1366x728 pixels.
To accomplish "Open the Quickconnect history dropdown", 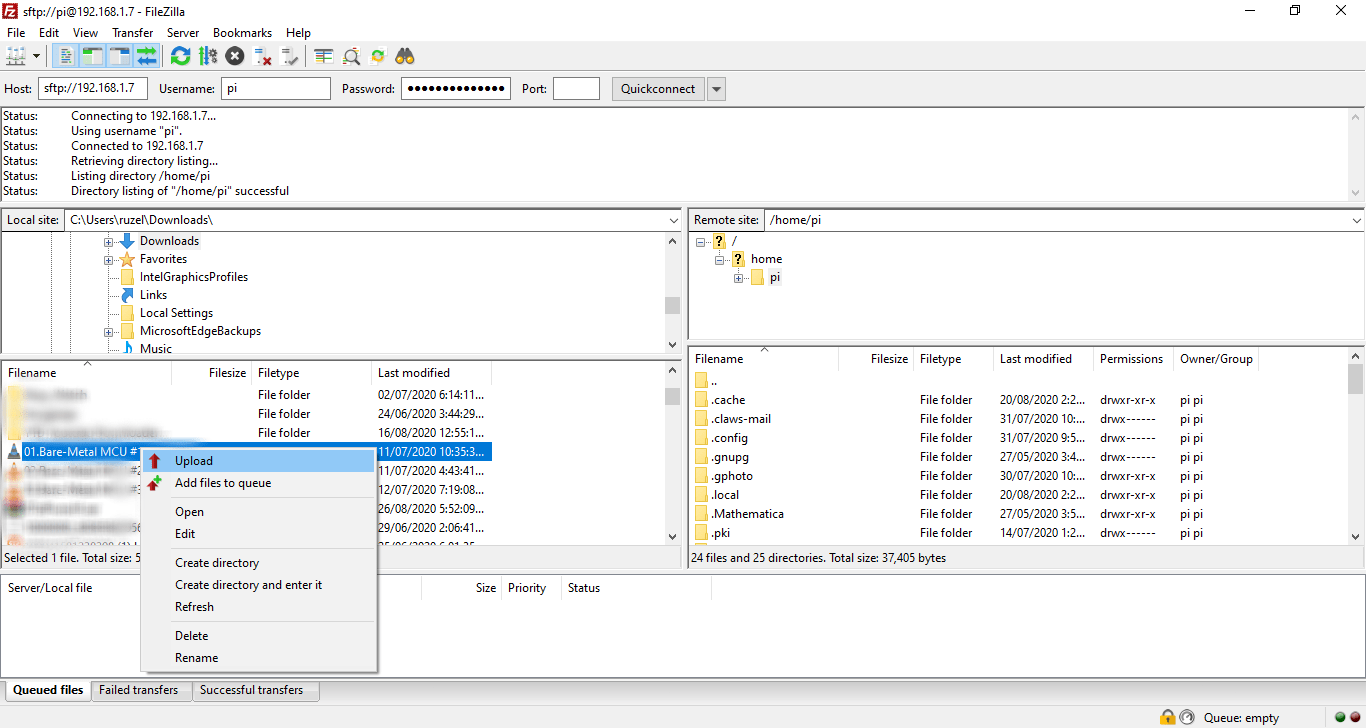I will pos(716,88).
